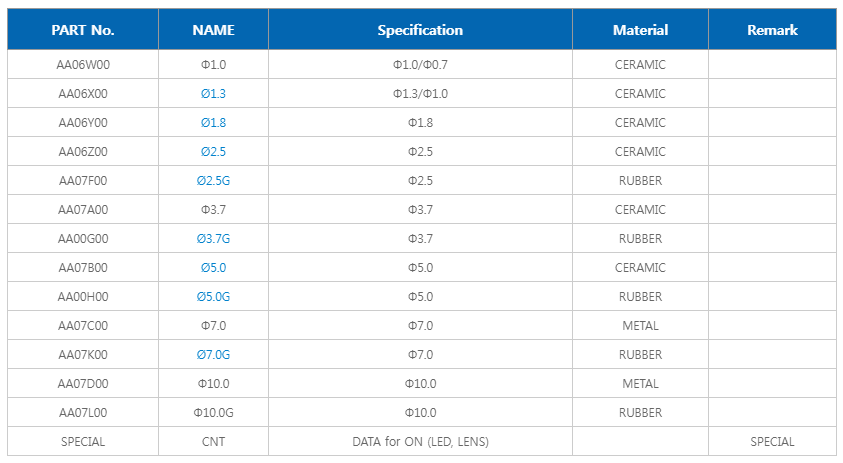The height and width of the screenshot is (463, 843).
Task: Click the Material column header
Action: 640,30
